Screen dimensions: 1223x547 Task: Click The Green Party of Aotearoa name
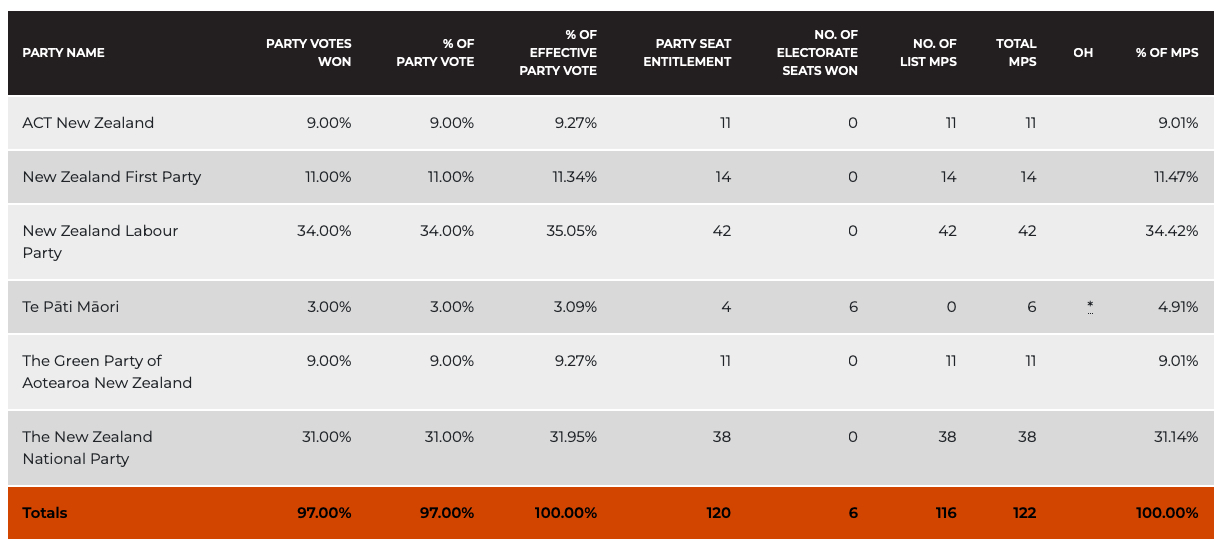point(107,371)
